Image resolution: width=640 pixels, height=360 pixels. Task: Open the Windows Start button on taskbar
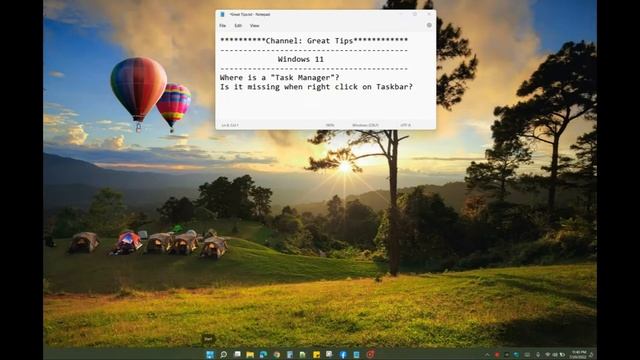(210, 354)
